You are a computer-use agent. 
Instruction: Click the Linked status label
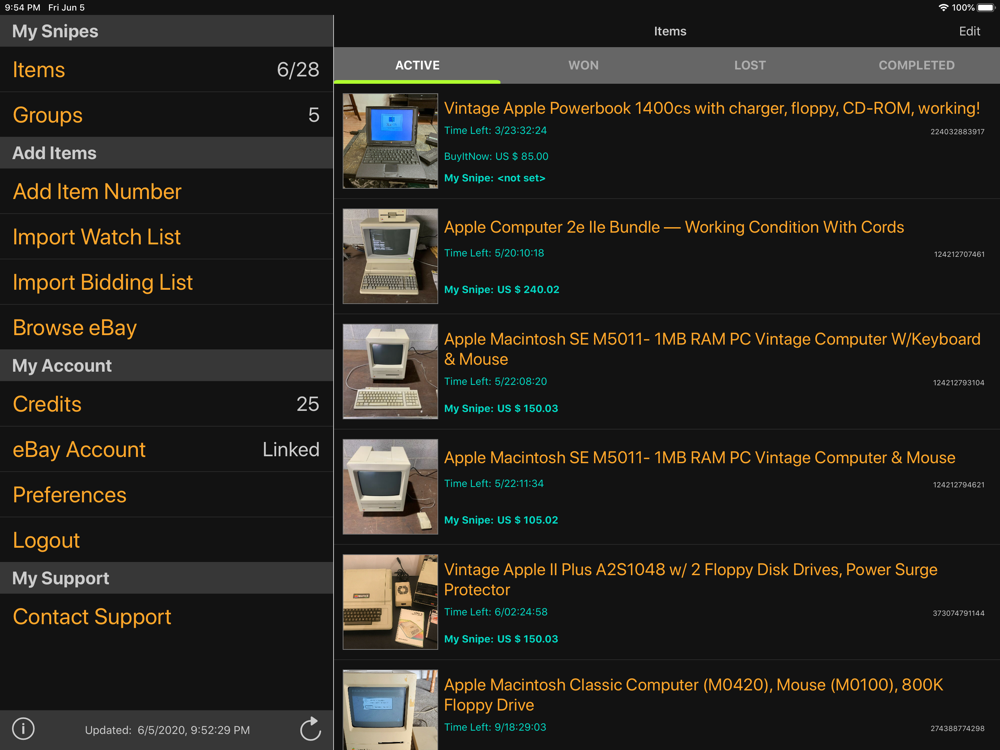point(291,449)
